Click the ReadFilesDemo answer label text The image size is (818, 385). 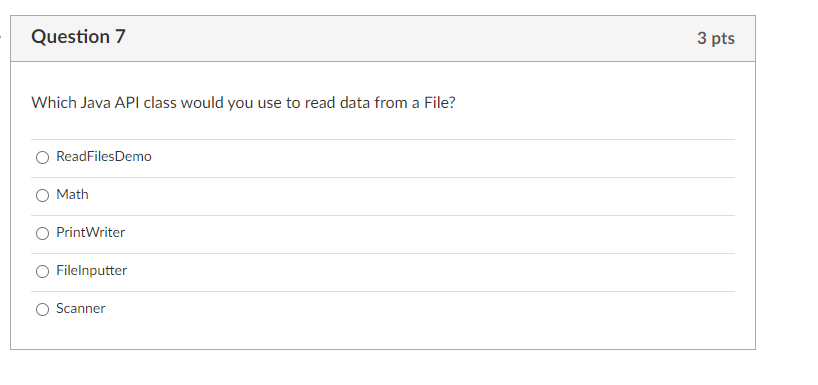[104, 157]
